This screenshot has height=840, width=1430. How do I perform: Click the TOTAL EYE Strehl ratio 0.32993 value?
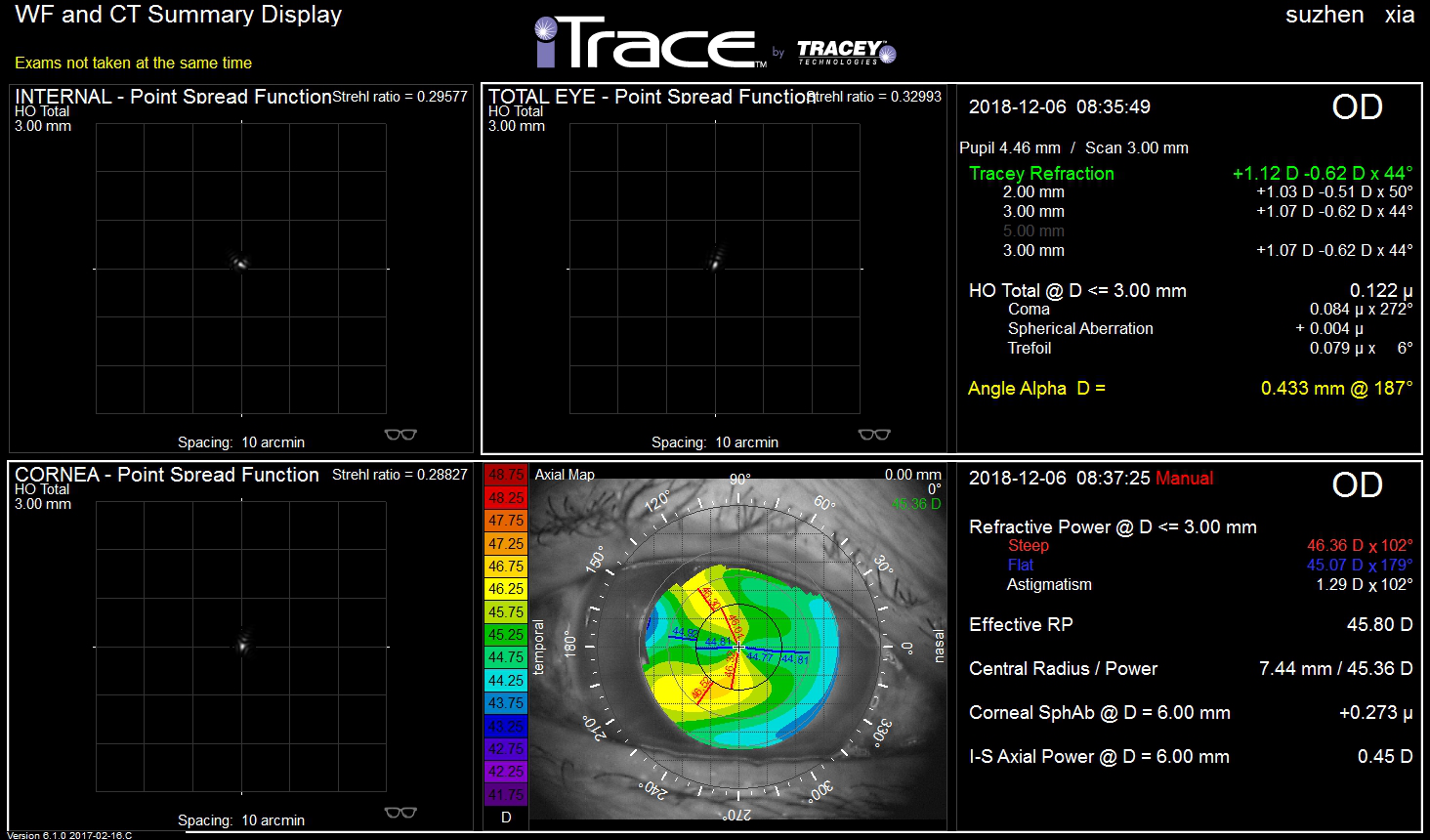coord(876,97)
